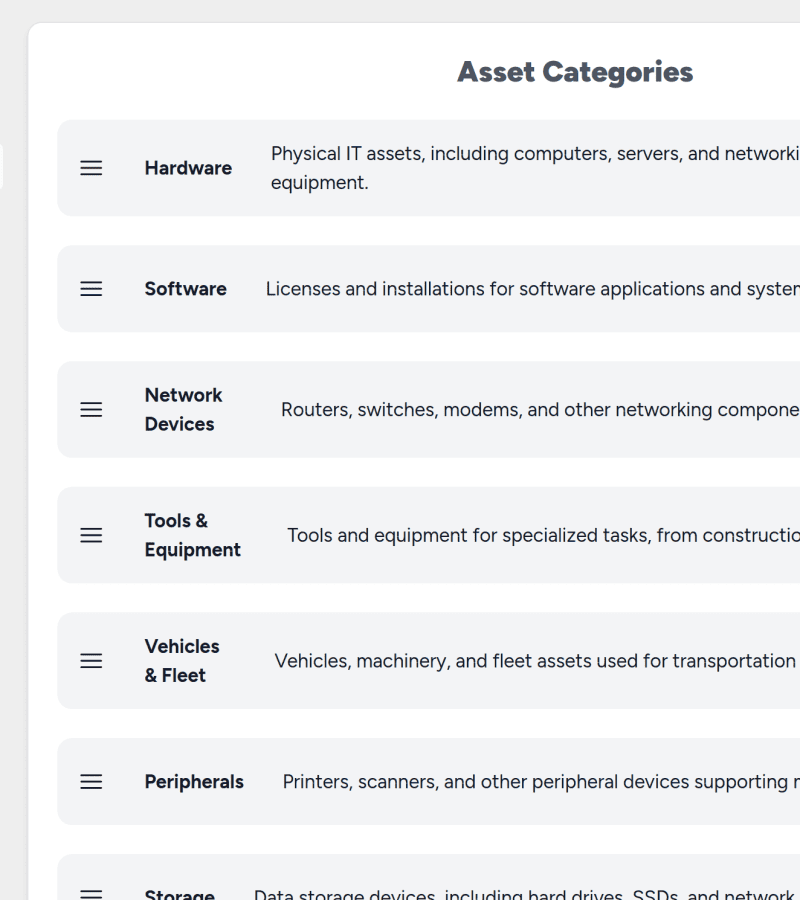Click the Software licenses and installations description
Screen dimensions: 800x900
pyautogui.click(x=531, y=289)
